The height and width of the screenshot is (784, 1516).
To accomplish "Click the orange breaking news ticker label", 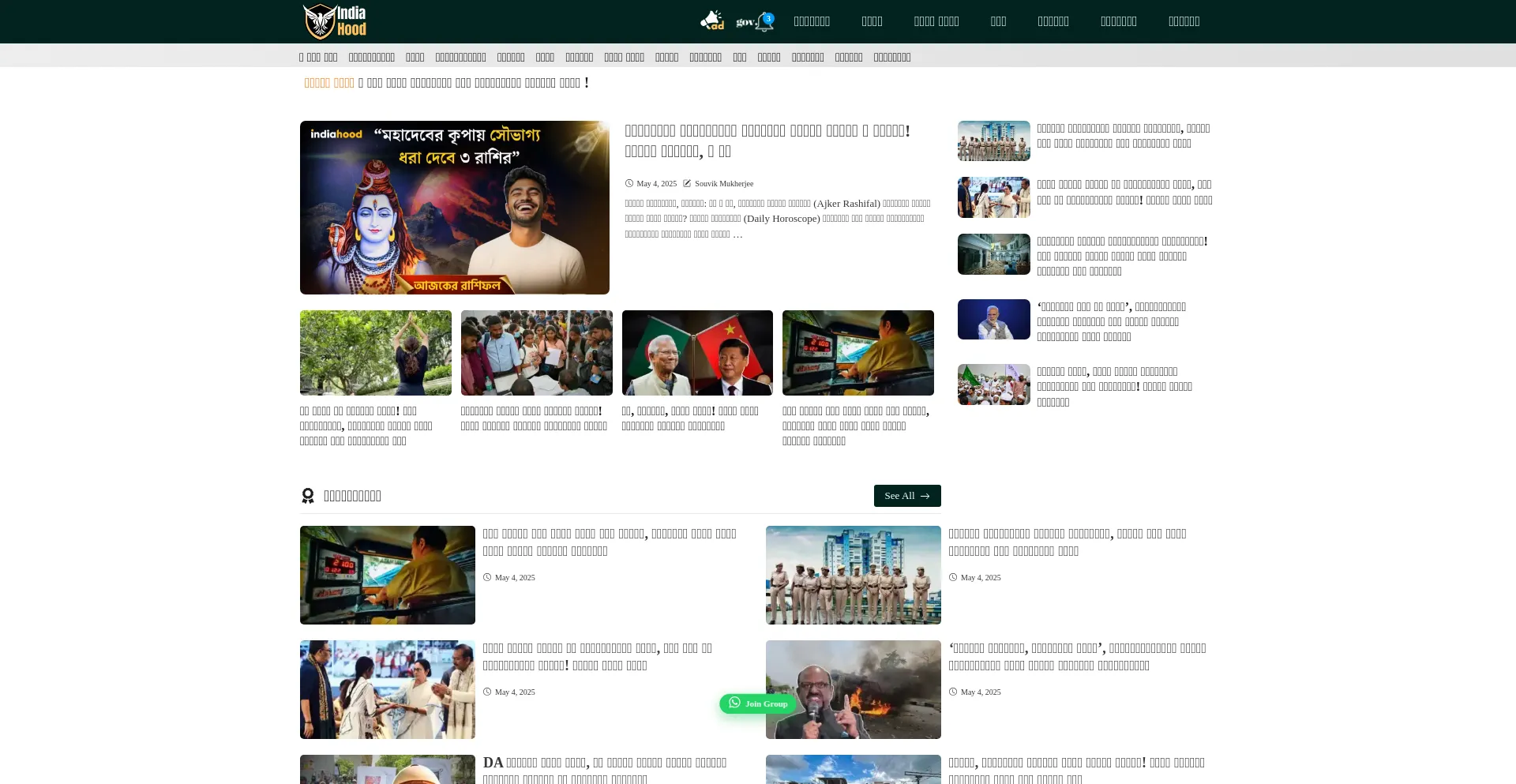I will point(329,83).
